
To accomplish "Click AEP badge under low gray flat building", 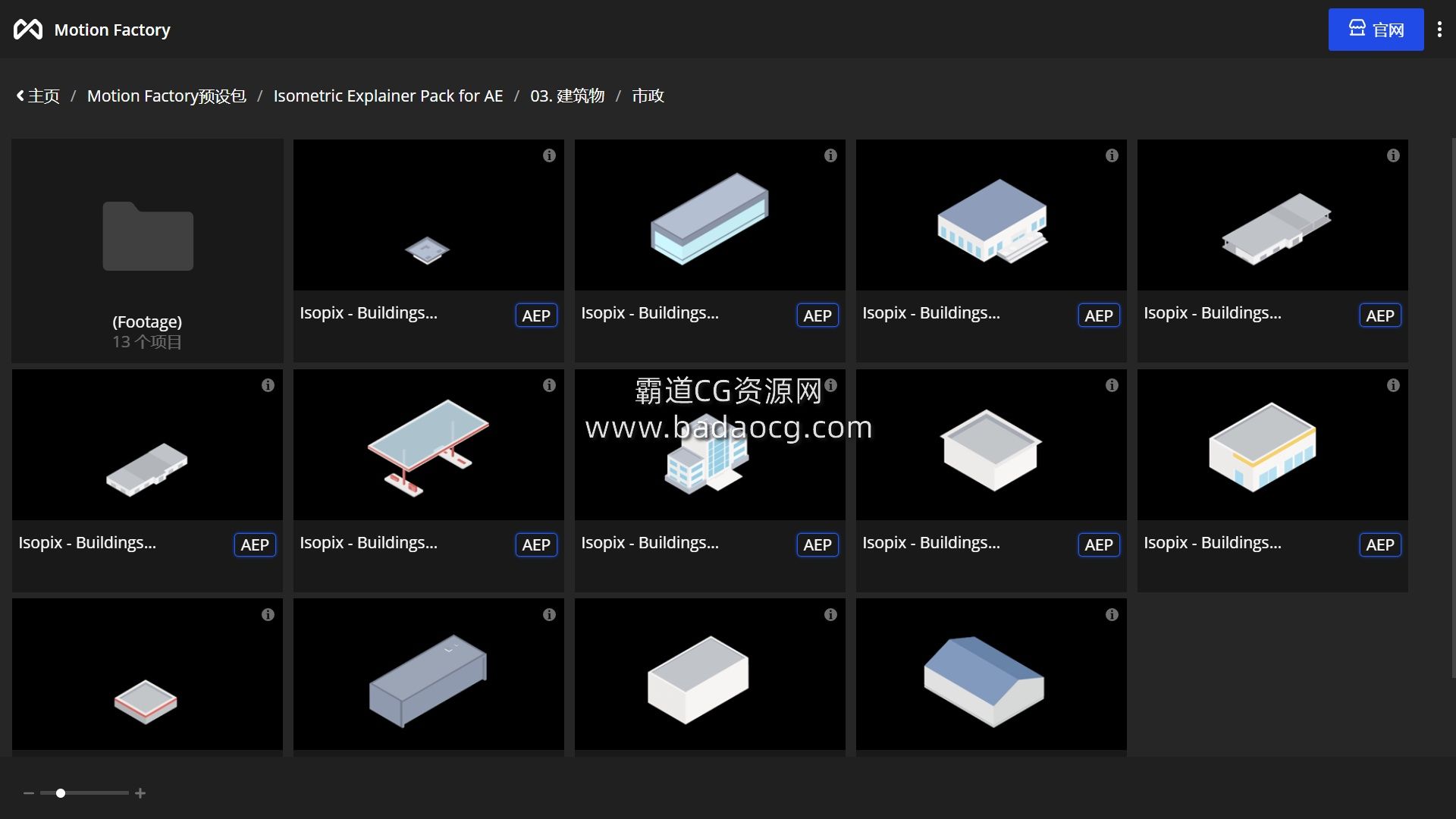I will [x=255, y=544].
